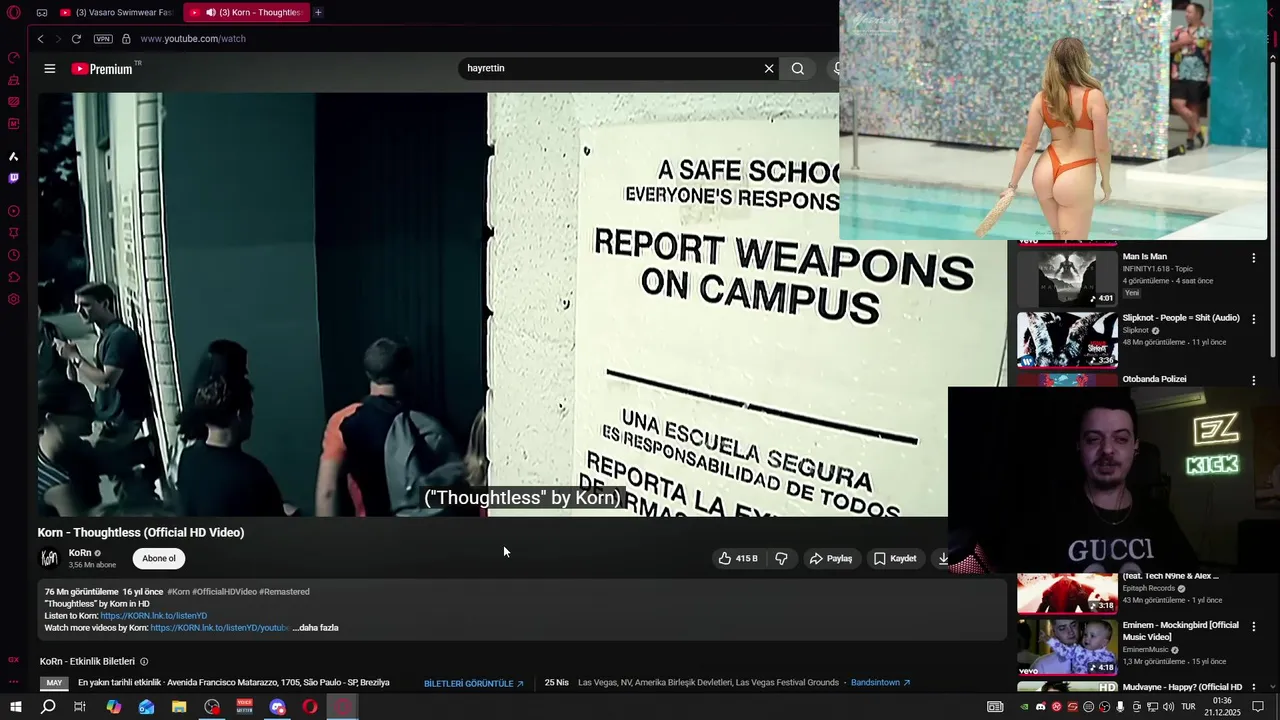Screen dimensions: 1280x720
Task: Click #OfficialHDVideo hashtag
Action: (x=225, y=592)
